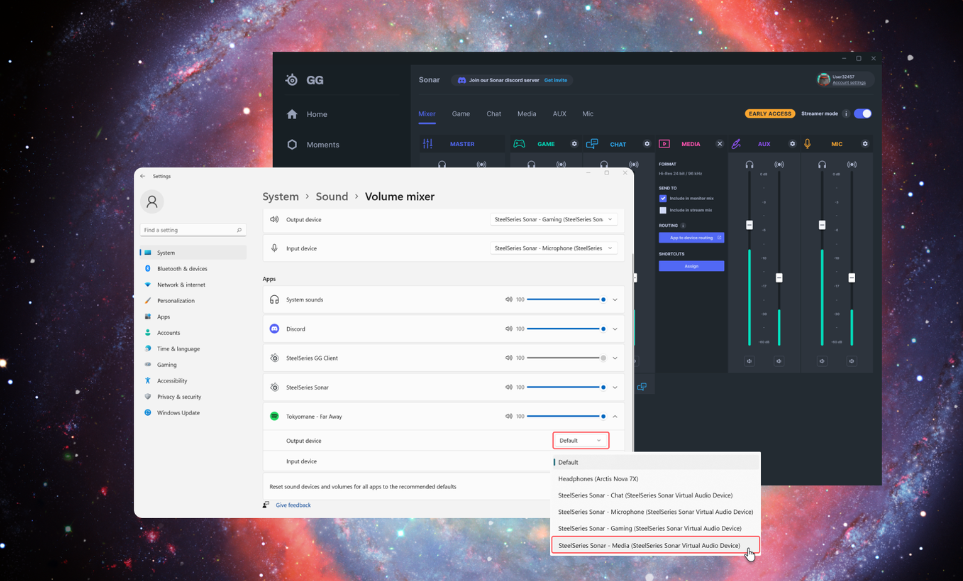Click the MEDIA play icon in Sonar
Viewport: 963px width, 581px height.
point(664,144)
